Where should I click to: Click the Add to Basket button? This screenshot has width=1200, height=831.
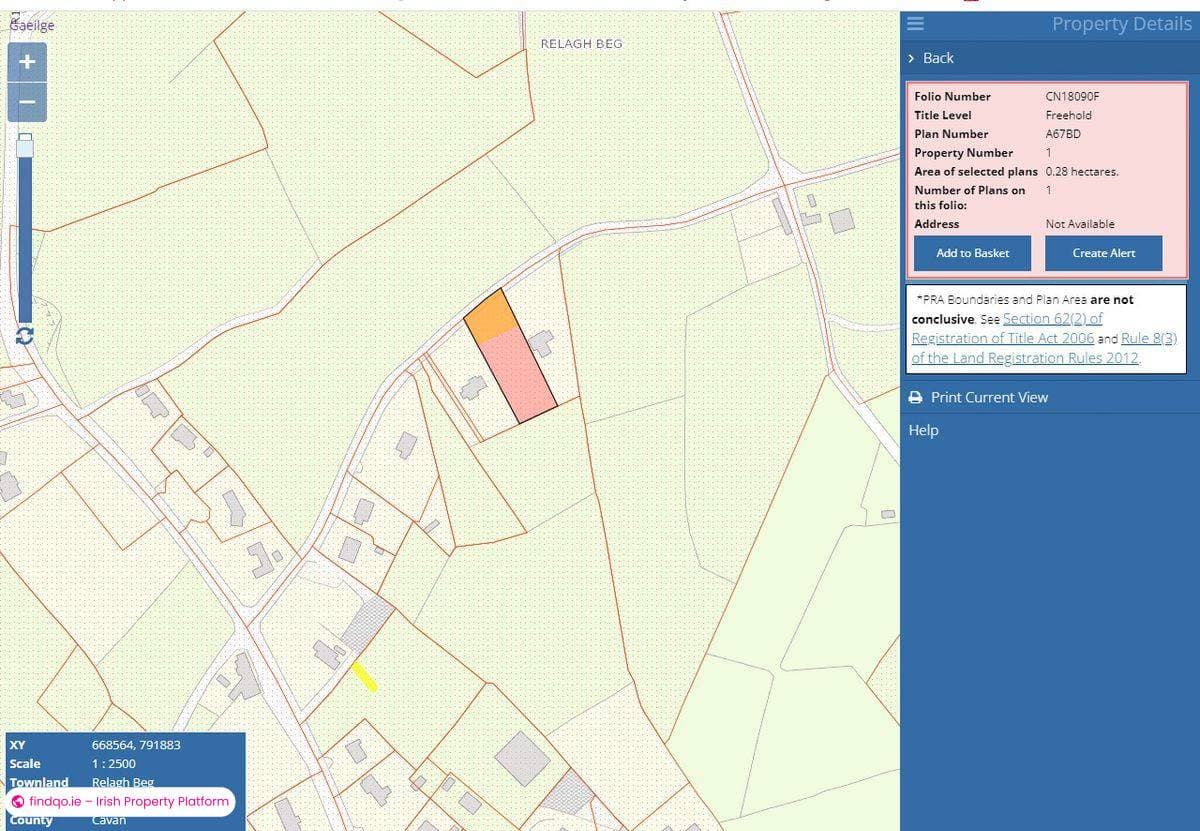[x=971, y=253]
